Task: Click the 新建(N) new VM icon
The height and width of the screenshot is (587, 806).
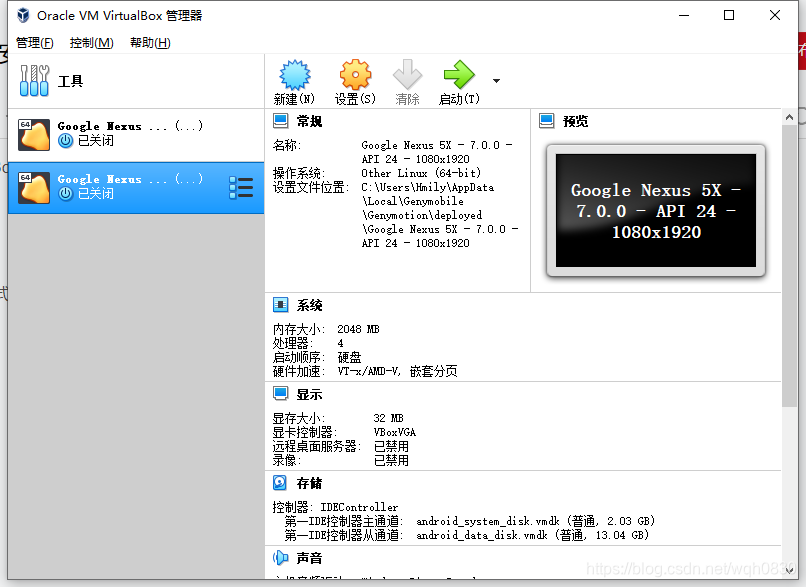Action: pyautogui.click(x=295, y=75)
